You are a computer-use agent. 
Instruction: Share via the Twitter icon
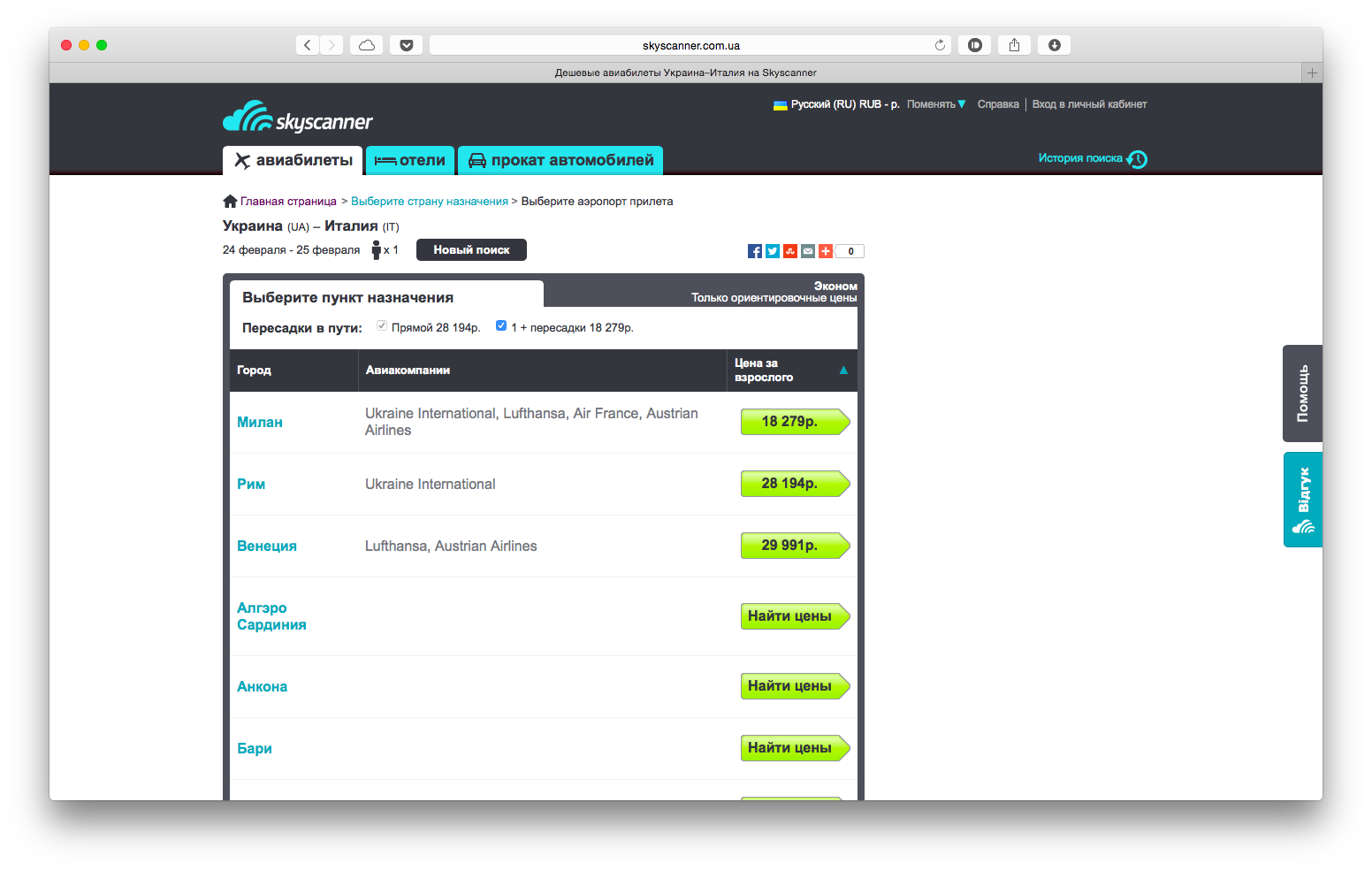click(772, 251)
